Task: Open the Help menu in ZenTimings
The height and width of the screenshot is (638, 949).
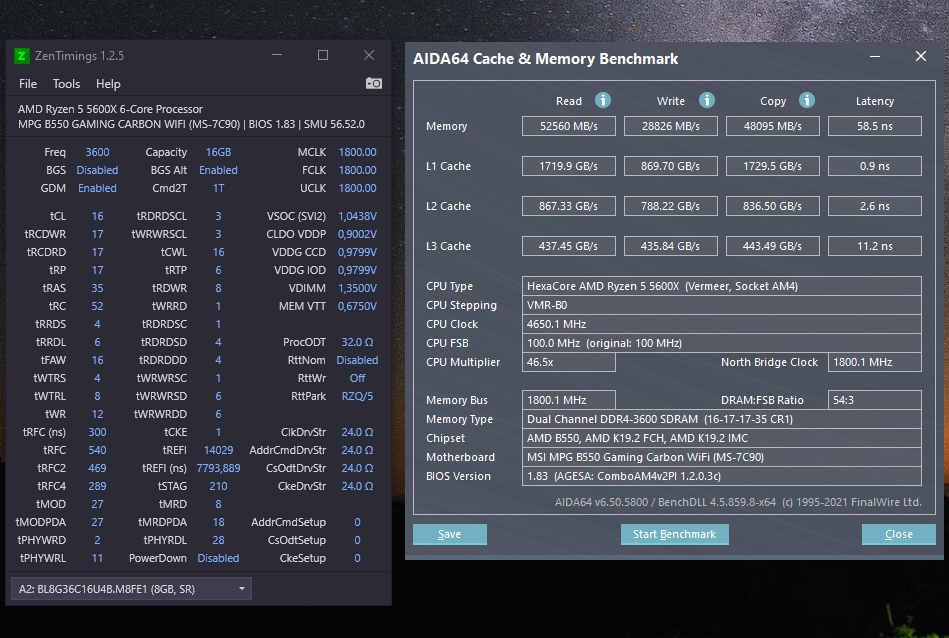Action: point(108,84)
